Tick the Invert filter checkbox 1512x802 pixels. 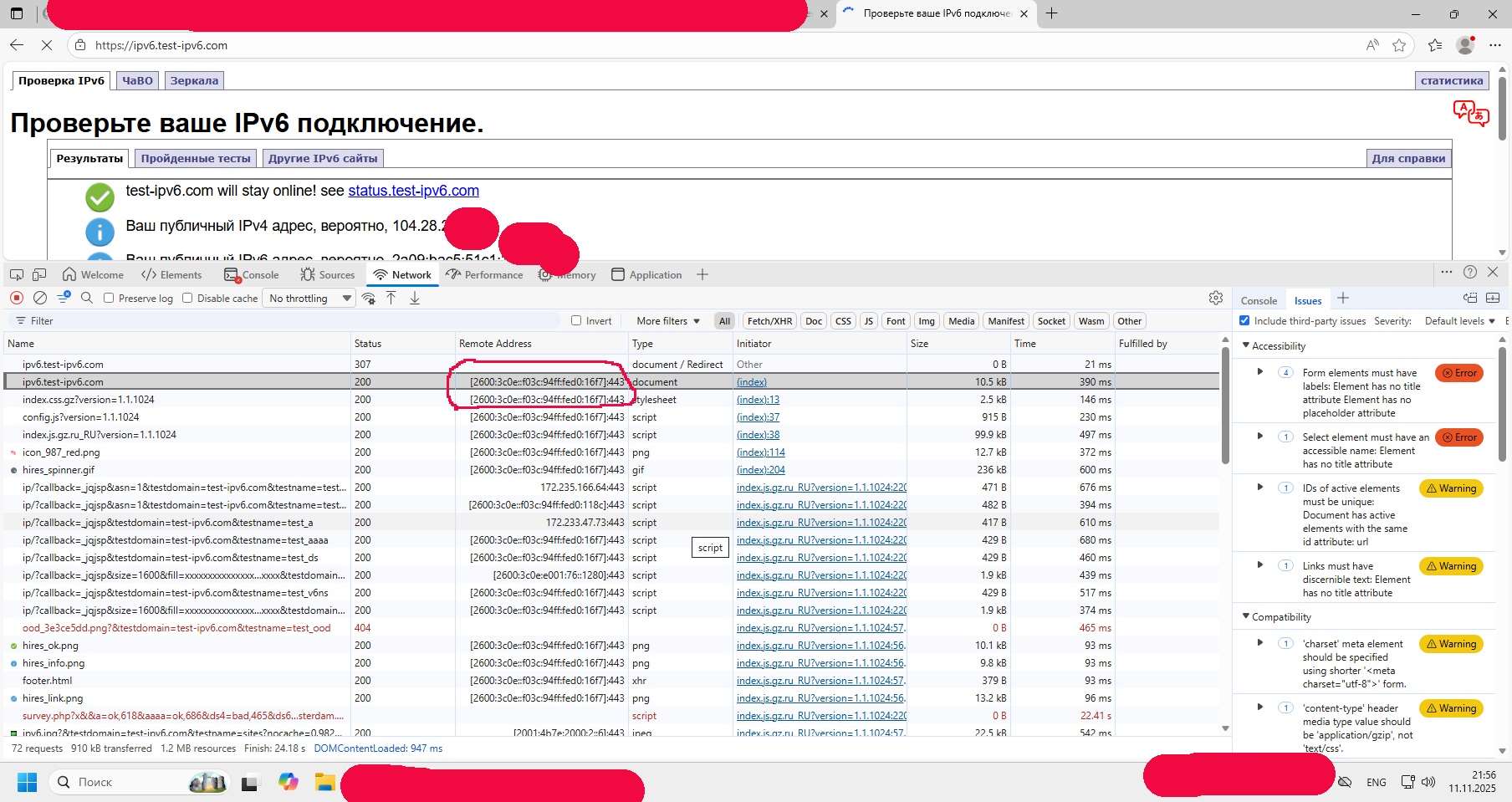(576, 320)
